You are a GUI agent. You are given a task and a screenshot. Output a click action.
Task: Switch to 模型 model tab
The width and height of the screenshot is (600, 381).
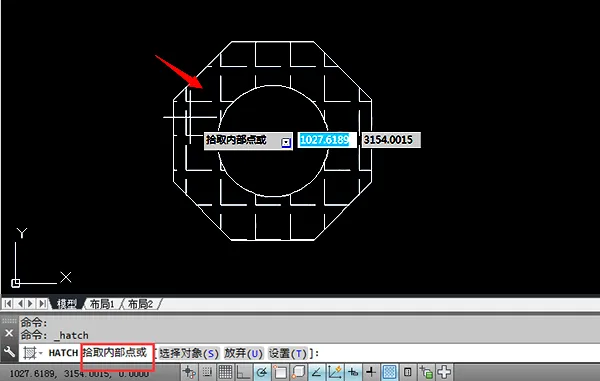coord(67,304)
